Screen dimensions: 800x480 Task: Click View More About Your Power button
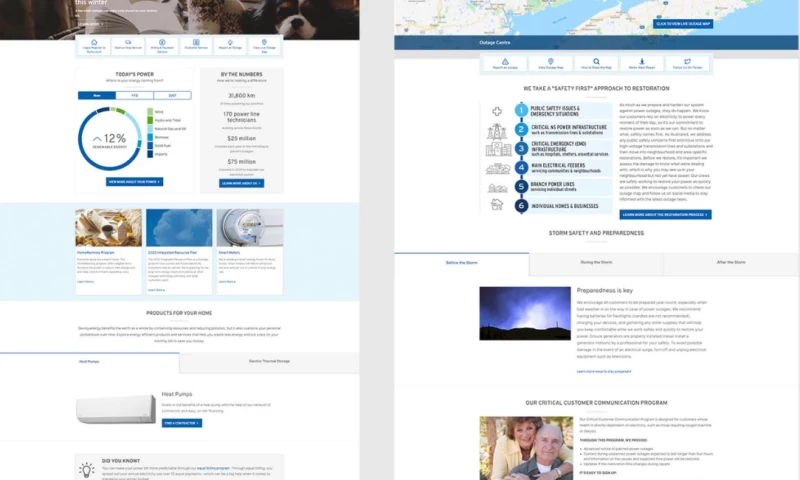135,182
